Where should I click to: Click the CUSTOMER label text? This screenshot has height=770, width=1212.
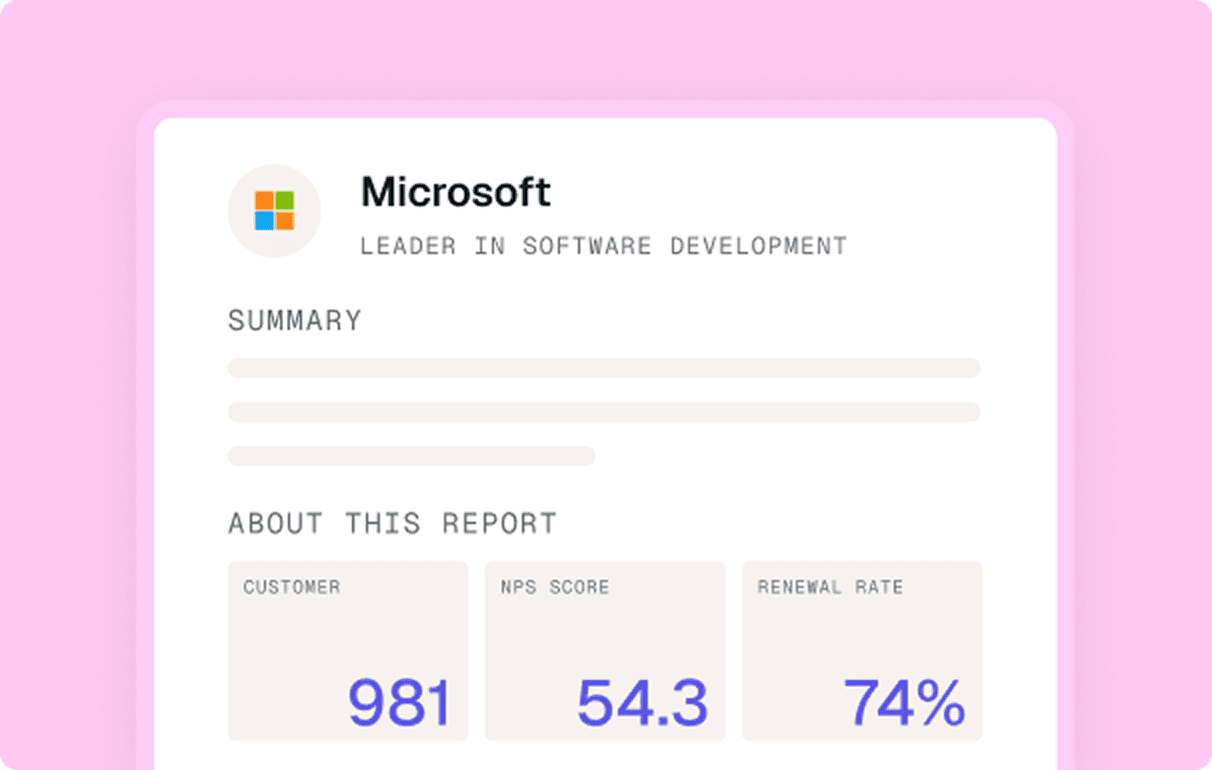point(292,587)
